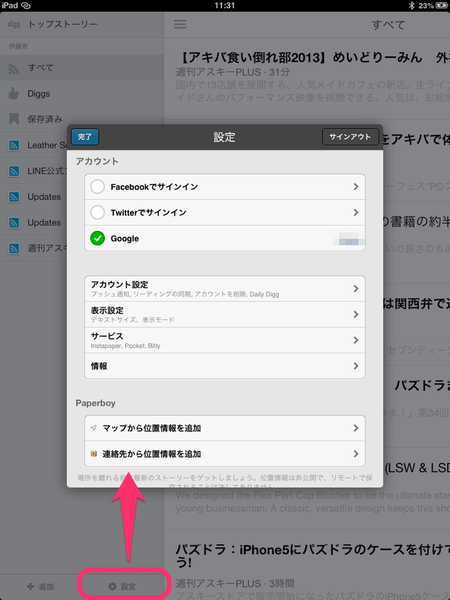Select Twitterでサインイン radio circle
The width and height of the screenshot is (450, 600).
pos(98,212)
